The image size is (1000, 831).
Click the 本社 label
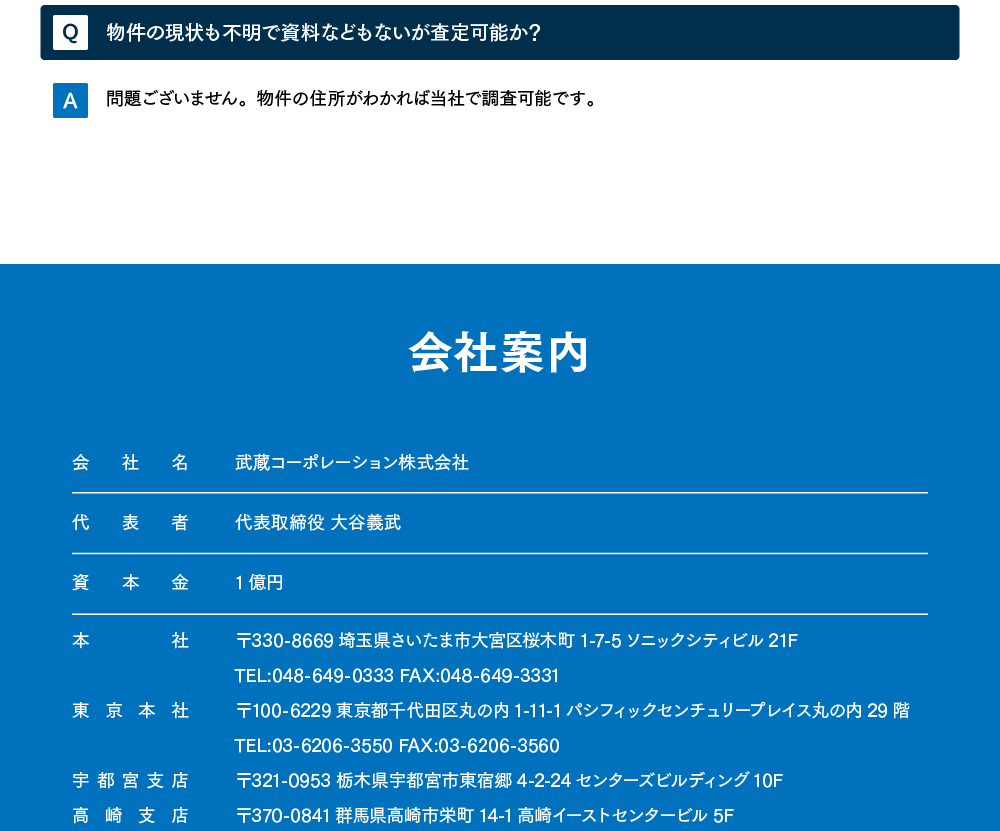coord(130,640)
